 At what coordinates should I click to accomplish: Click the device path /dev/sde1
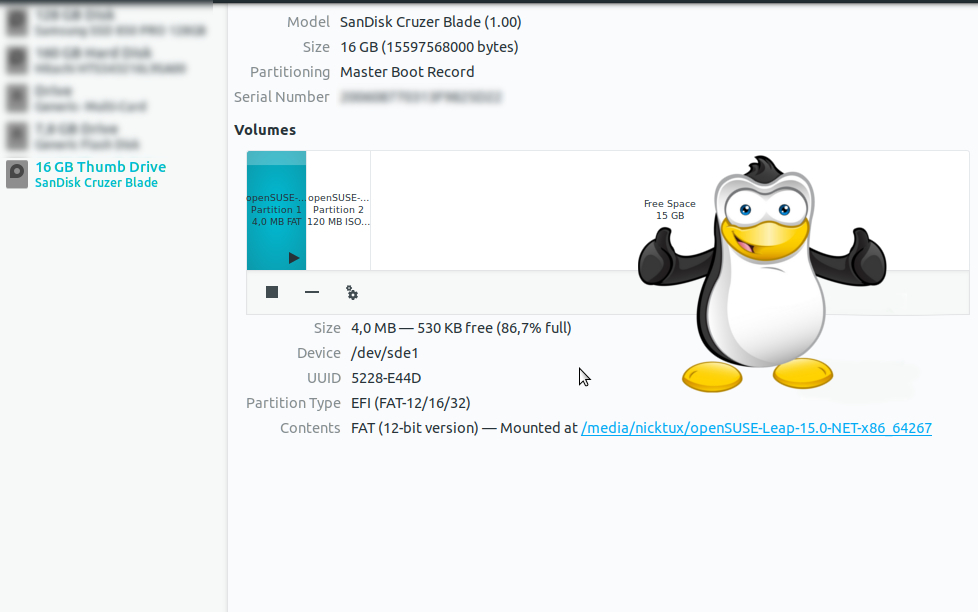(x=386, y=353)
